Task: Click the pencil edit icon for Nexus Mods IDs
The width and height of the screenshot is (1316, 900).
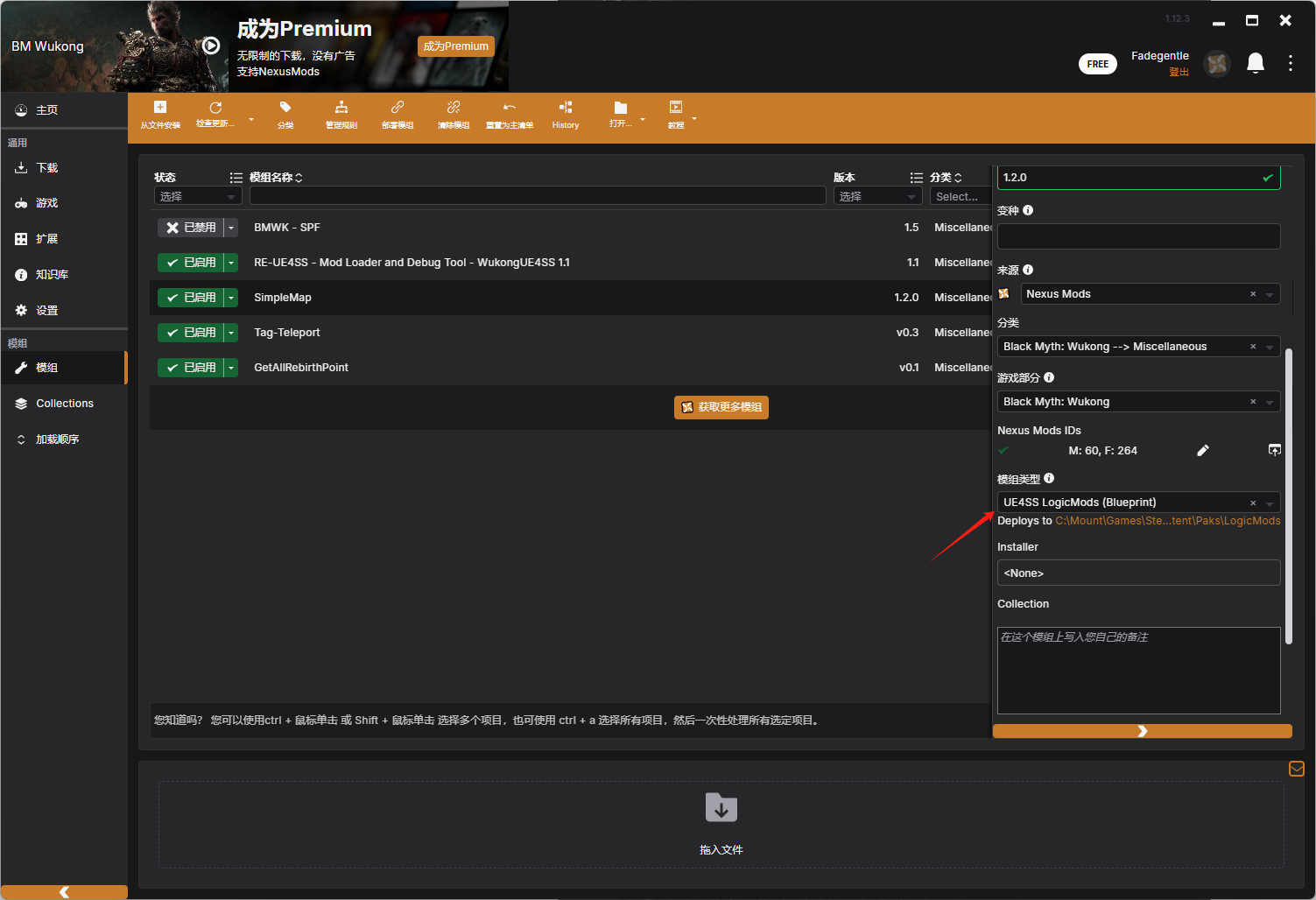Action: tap(1203, 450)
